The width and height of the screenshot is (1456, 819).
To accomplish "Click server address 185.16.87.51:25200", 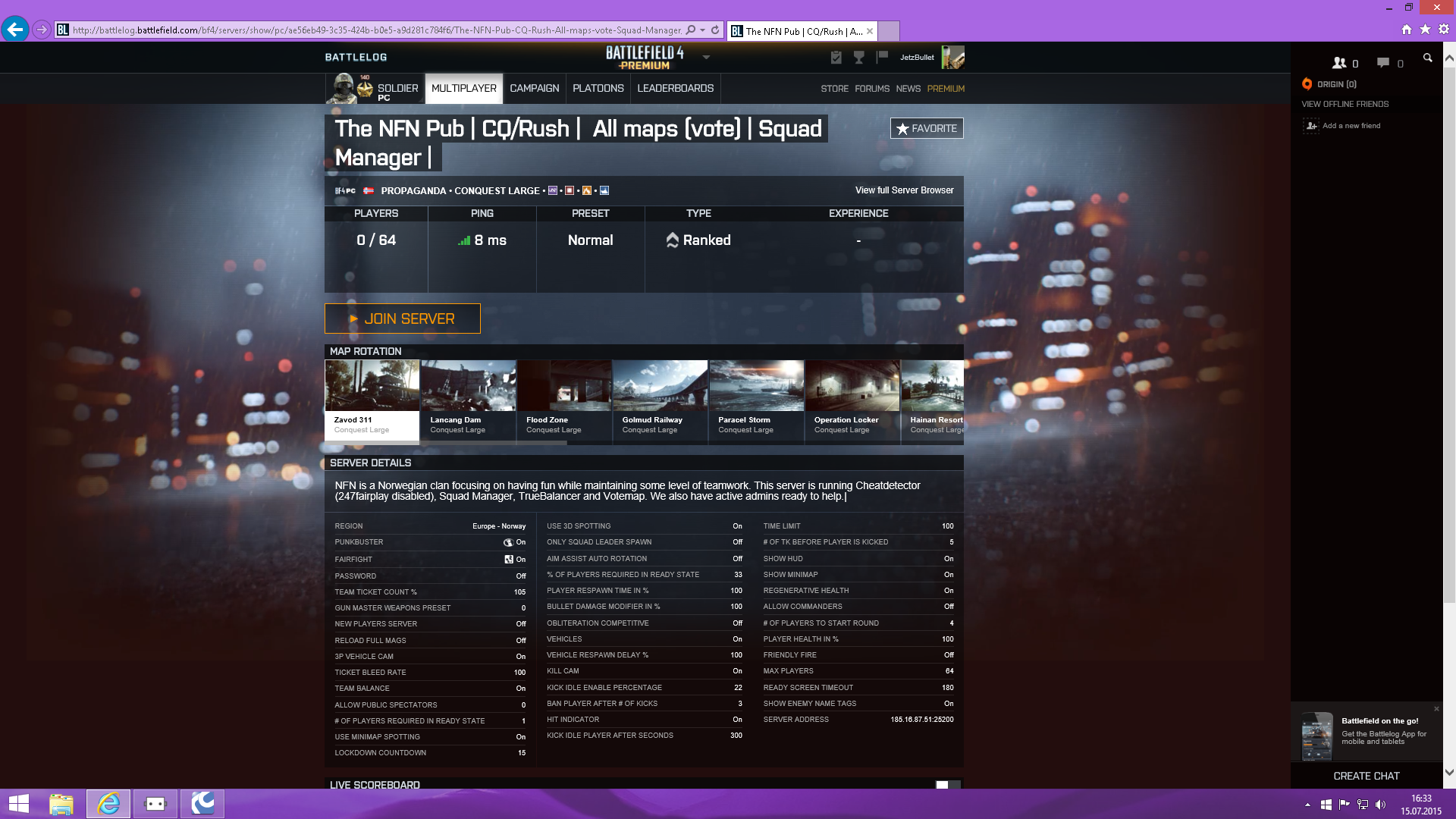I will click(921, 720).
